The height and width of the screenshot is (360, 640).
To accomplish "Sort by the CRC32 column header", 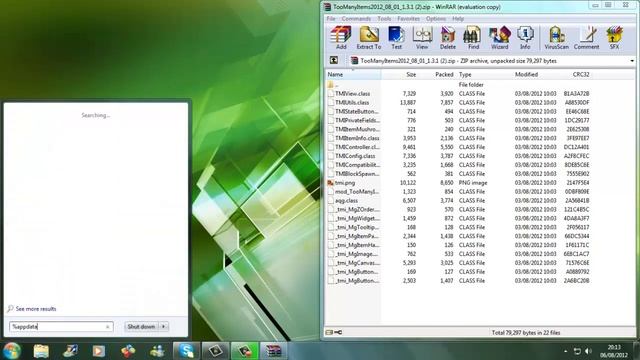I will pos(575,74).
